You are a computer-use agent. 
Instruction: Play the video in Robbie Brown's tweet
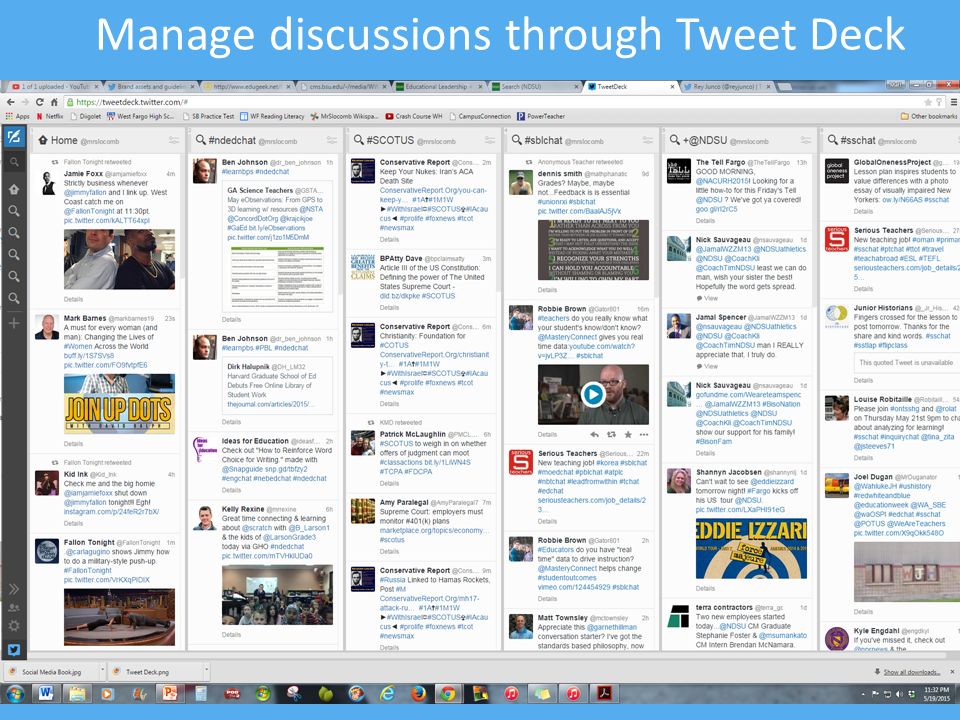click(593, 394)
